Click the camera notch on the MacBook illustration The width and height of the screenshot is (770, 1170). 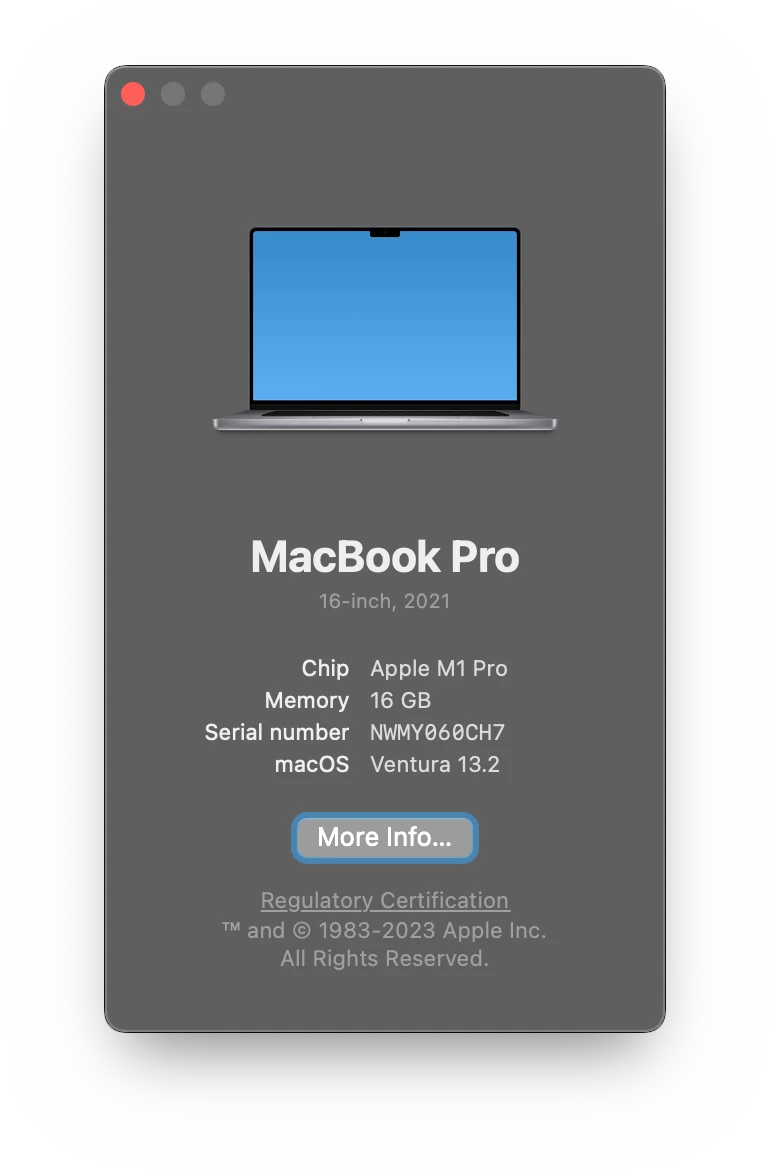385,234
